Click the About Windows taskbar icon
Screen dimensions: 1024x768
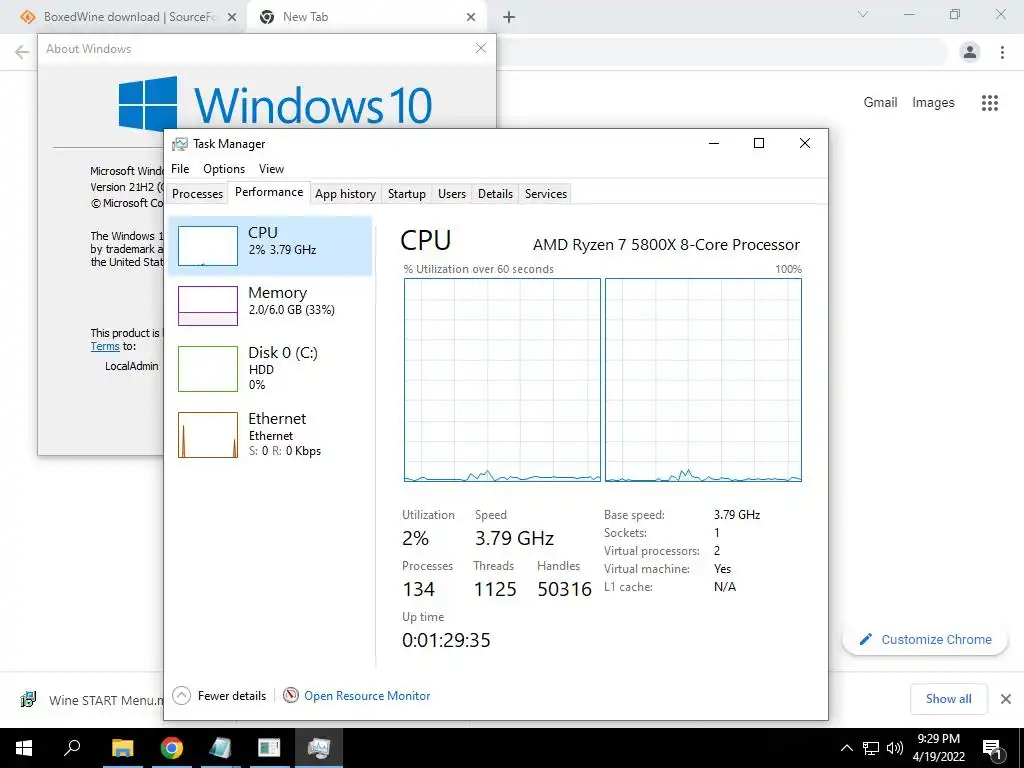pyautogui.click(x=269, y=748)
